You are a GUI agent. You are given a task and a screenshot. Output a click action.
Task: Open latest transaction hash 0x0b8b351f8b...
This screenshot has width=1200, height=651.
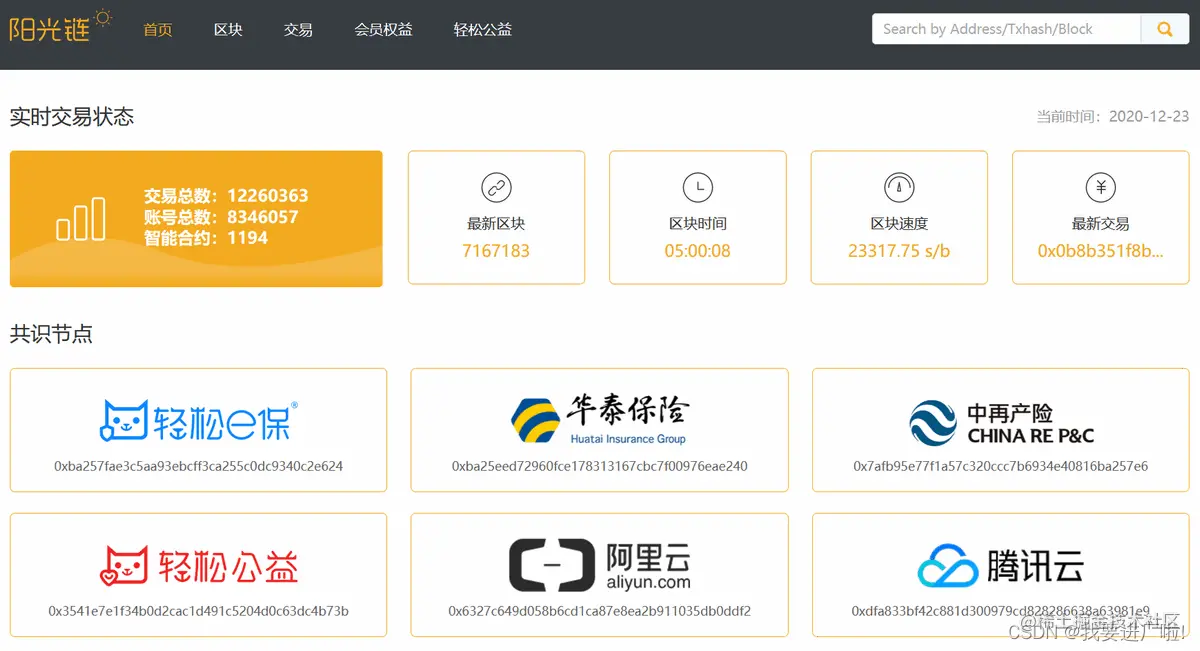coord(1101,251)
